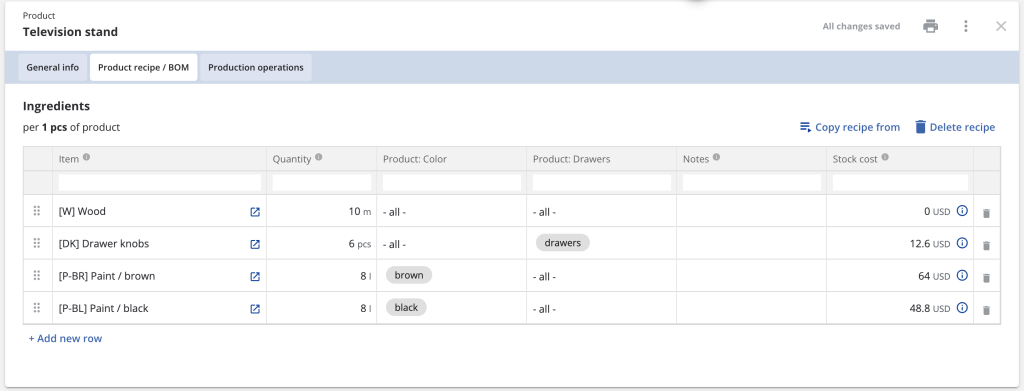Image resolution: width=1024 pixels, height=391 pixels.
Task: Click the Notes column help icon
Action: [716, 157]
